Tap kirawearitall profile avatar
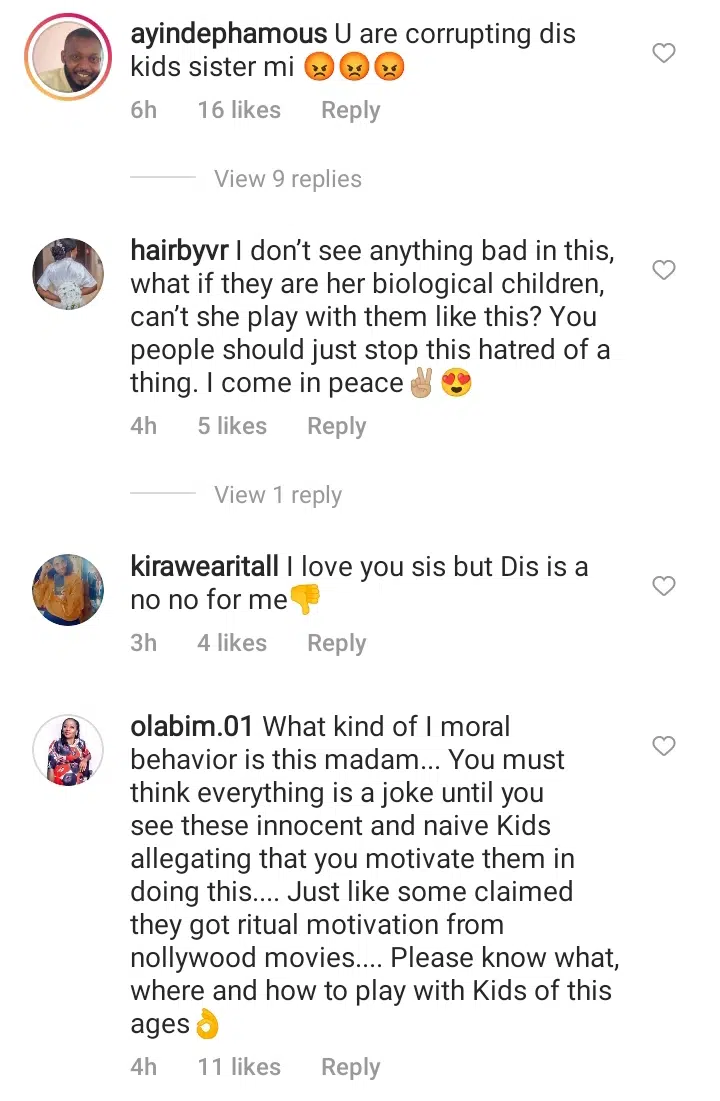The image size is (720, 1101). (x=68, y=590)
